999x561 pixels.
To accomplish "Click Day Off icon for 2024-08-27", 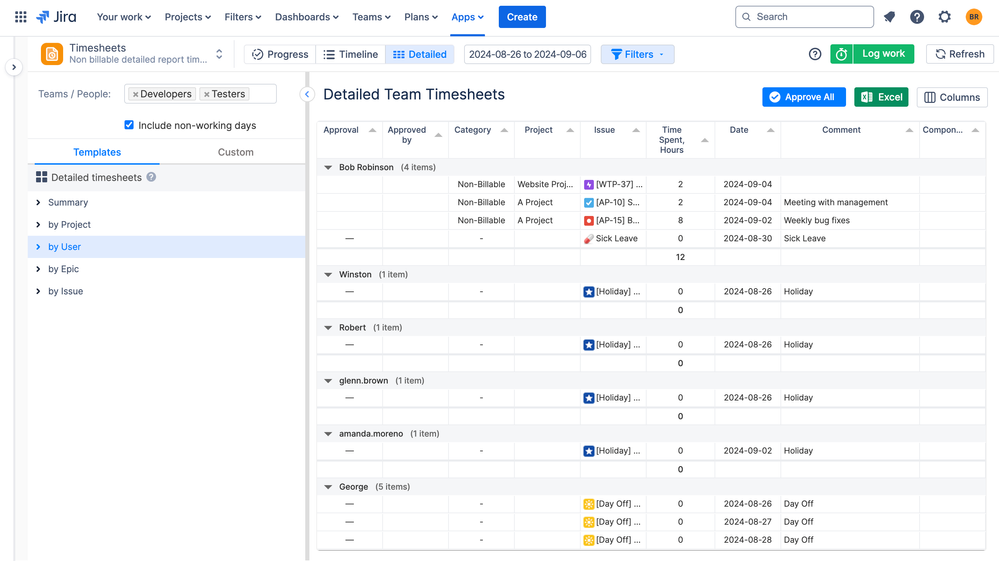I will click(589, 522).
